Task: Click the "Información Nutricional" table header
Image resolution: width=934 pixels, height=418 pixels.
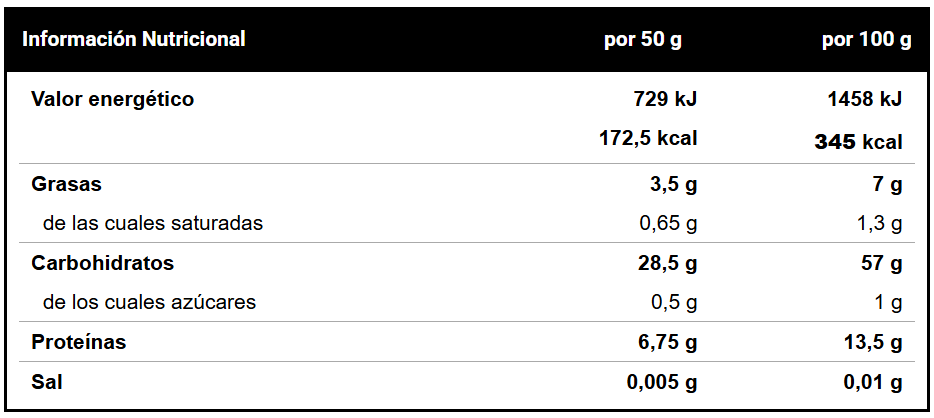Action: (x=134, y=40)
